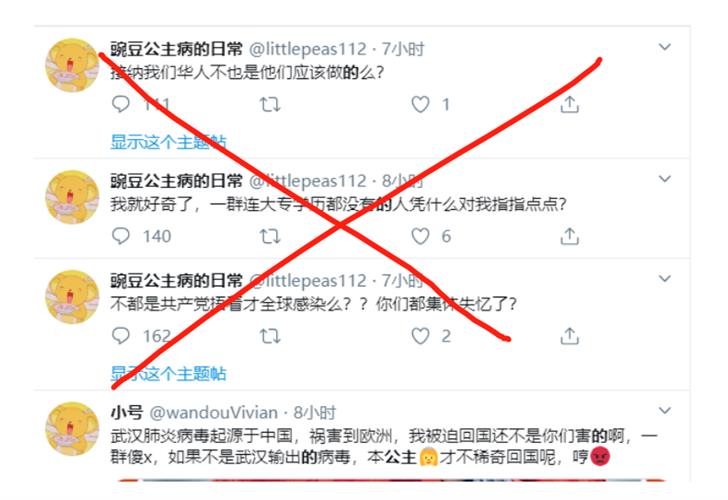
Task: Share the tweet about 集体失忆
Action: click(x=570, y=336)
